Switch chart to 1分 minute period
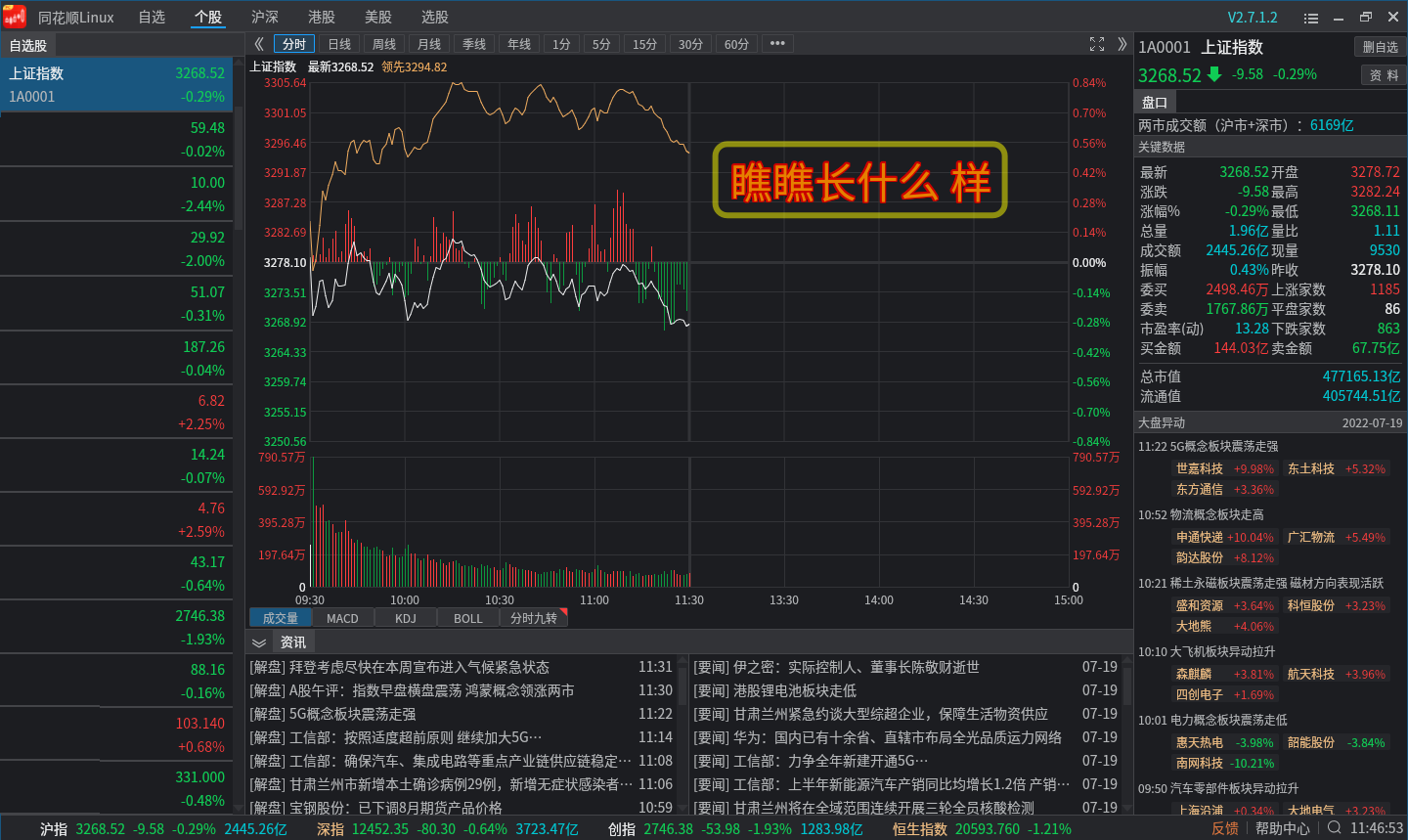 click(561, 44)
